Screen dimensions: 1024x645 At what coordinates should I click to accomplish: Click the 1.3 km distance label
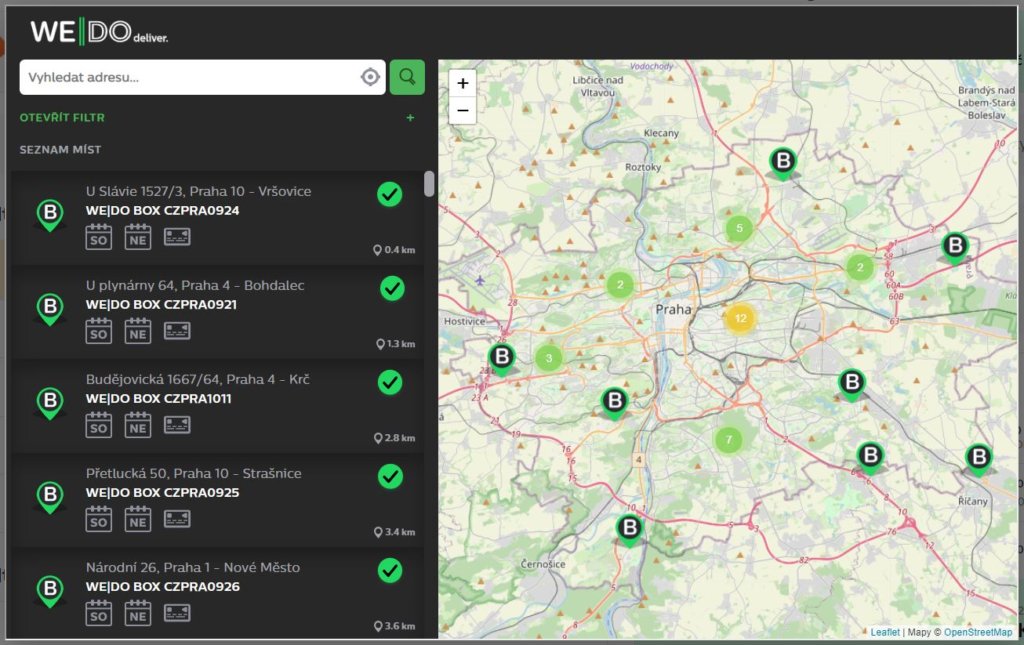click(x=396, y=344)
